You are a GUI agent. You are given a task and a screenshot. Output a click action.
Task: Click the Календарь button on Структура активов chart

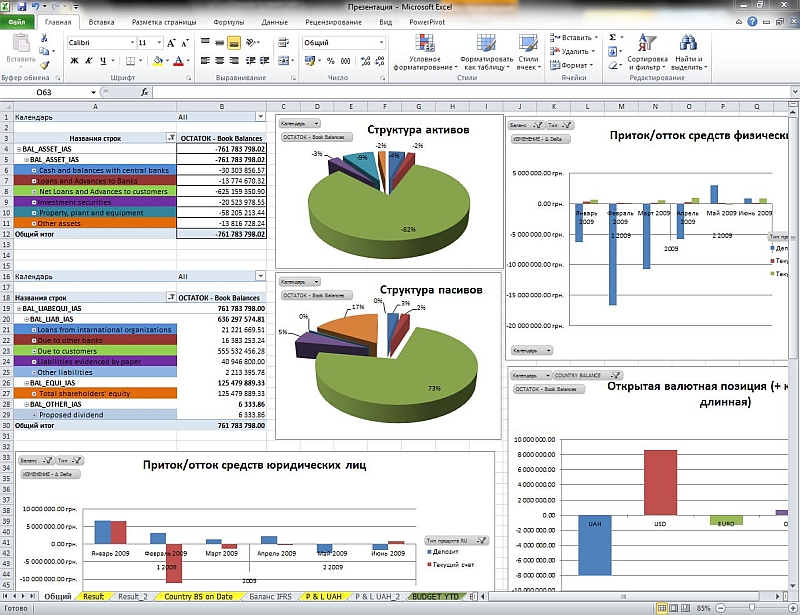tap(299, 124)
